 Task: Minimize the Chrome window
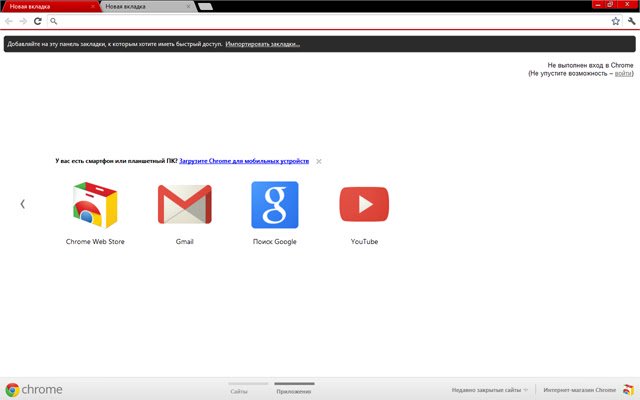[598, 4]
